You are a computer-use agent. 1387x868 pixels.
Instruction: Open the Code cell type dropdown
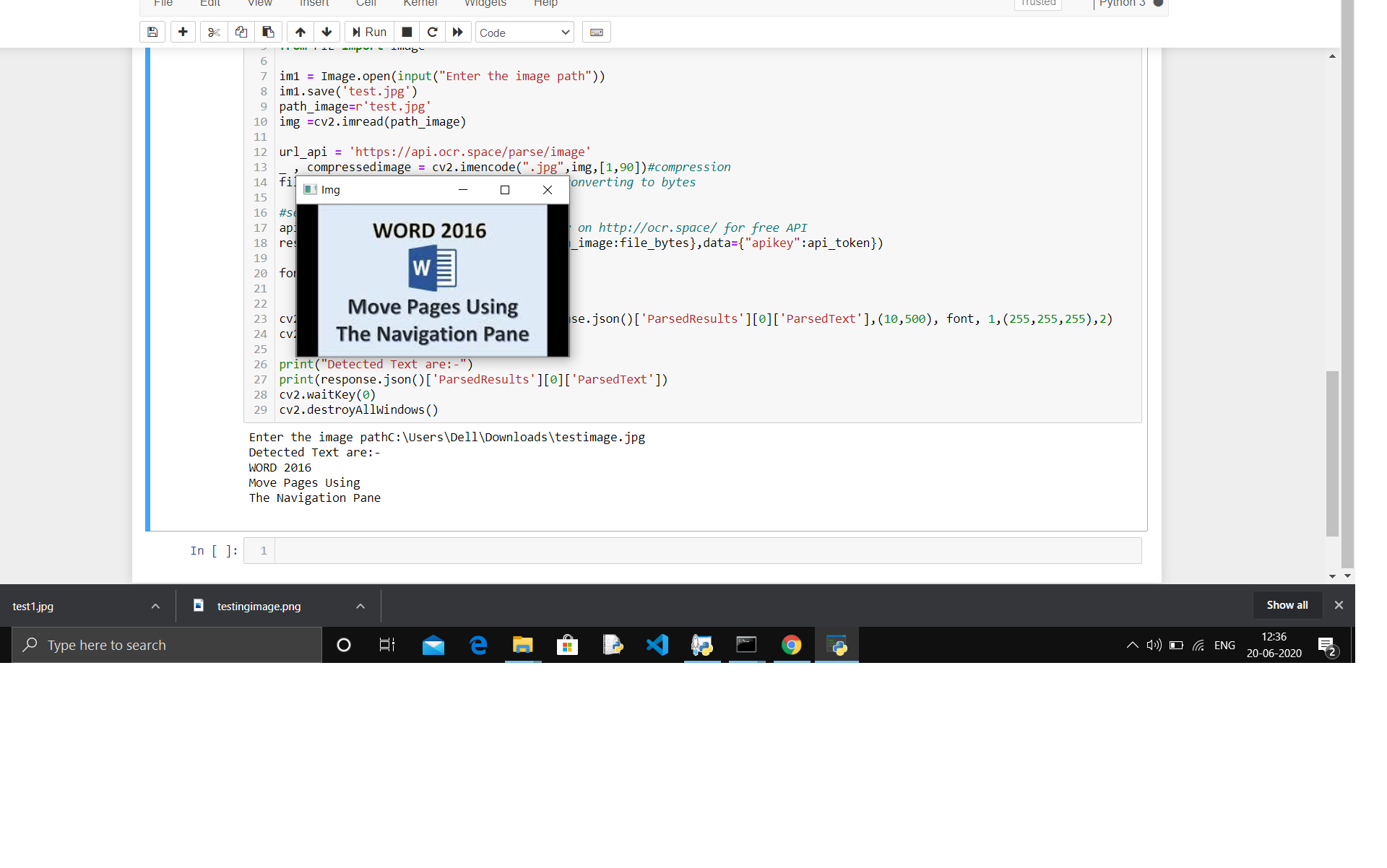click(524, 32)
